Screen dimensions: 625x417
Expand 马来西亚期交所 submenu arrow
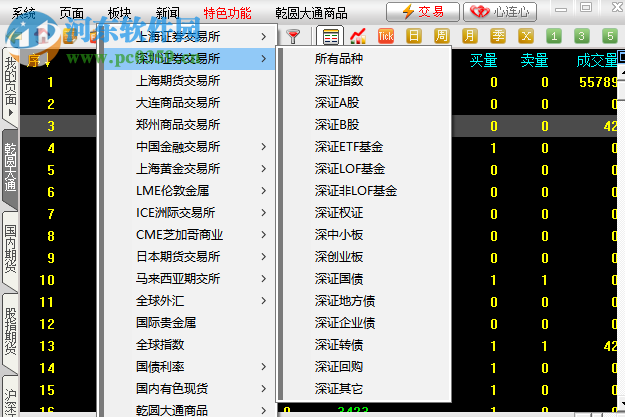(x=263, y=278)
